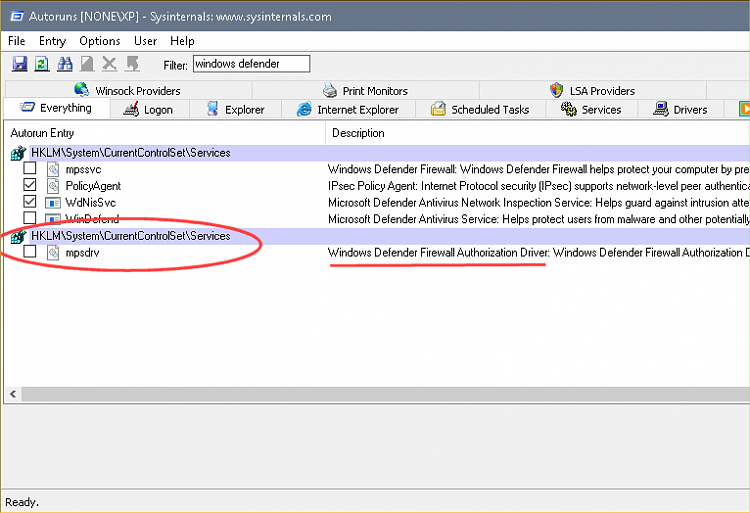The image size is (750, 513).
Task: Click the second Services registry key icon
Action: pyautogui.click(x=18, y=236)
